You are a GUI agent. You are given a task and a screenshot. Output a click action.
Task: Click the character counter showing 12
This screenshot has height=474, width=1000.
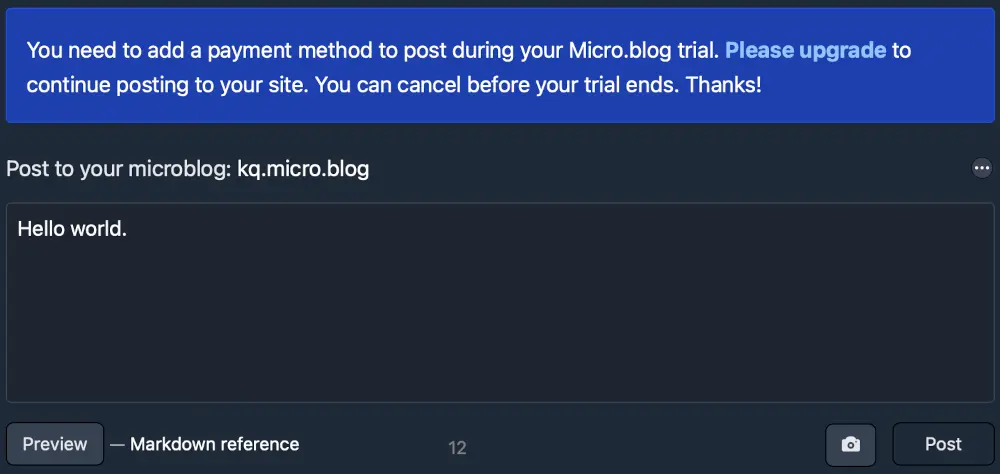[457, 448]
